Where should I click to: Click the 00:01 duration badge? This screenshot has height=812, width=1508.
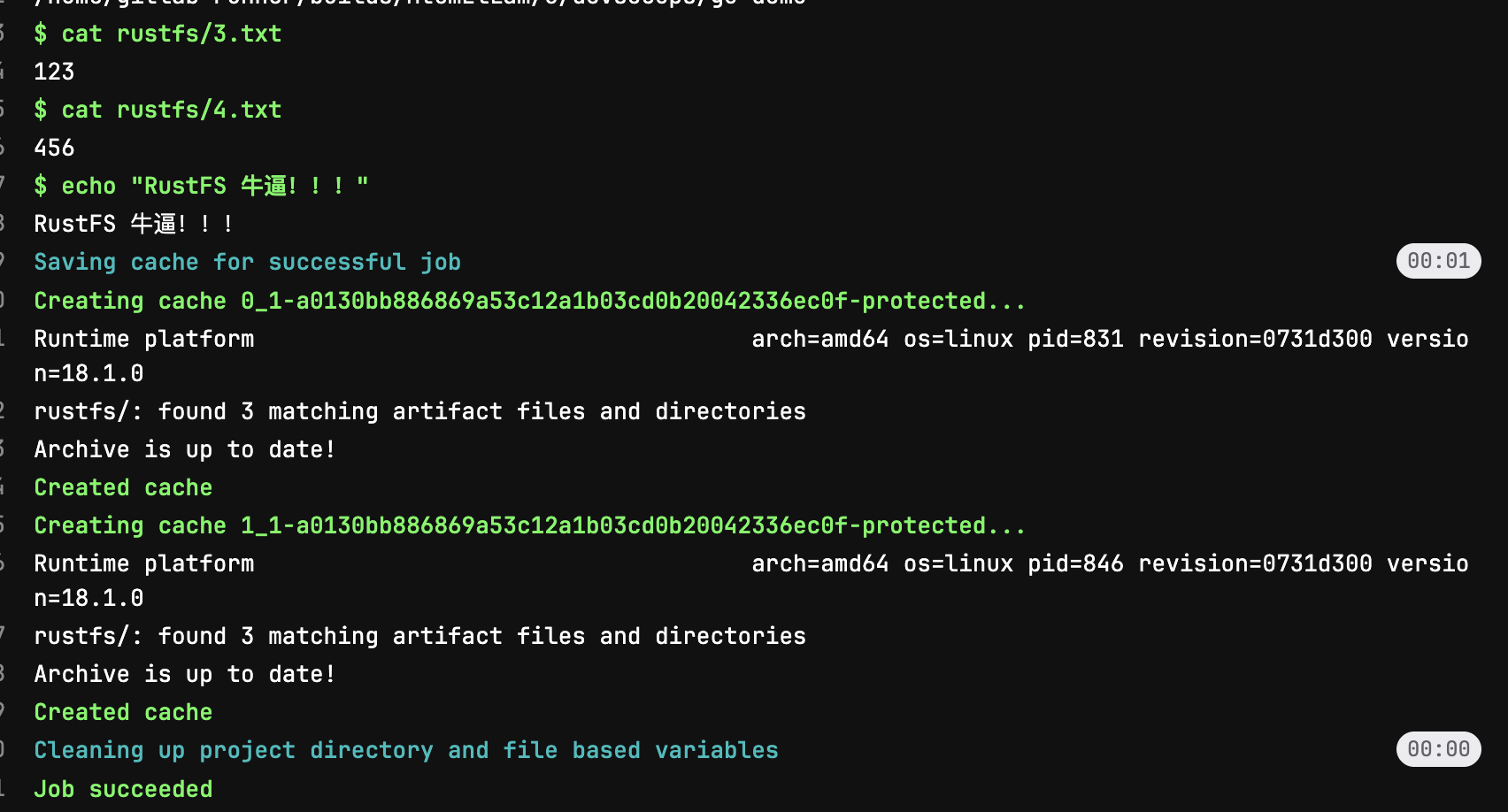1438,261
